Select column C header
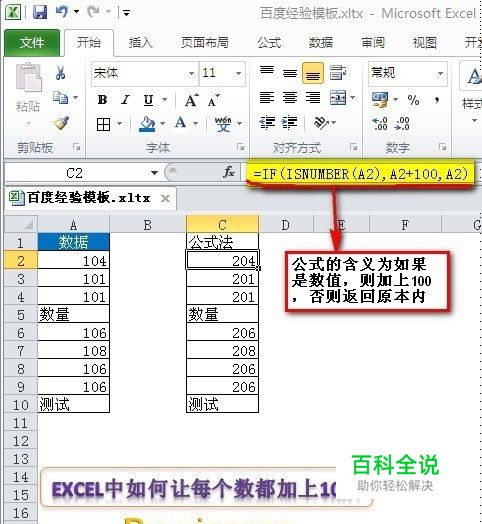Image resolution: width=482 pixels, height=524 pixels. [x=222, y=225]
